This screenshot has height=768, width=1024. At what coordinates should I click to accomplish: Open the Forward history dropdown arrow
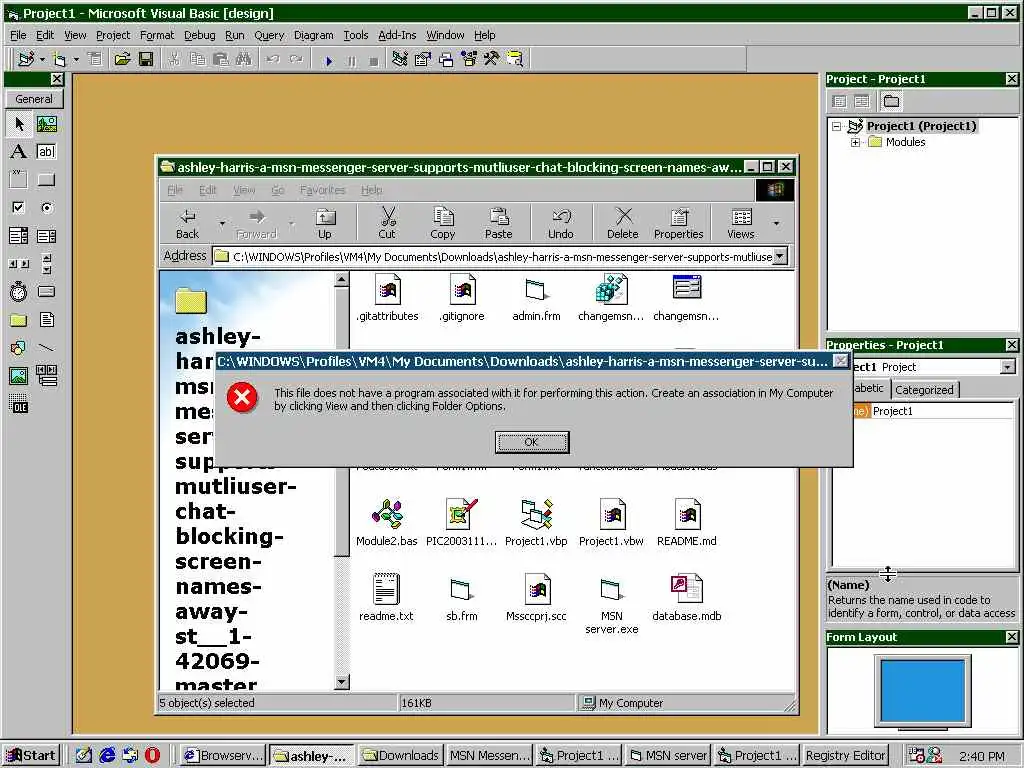click(x=291, y=223)
